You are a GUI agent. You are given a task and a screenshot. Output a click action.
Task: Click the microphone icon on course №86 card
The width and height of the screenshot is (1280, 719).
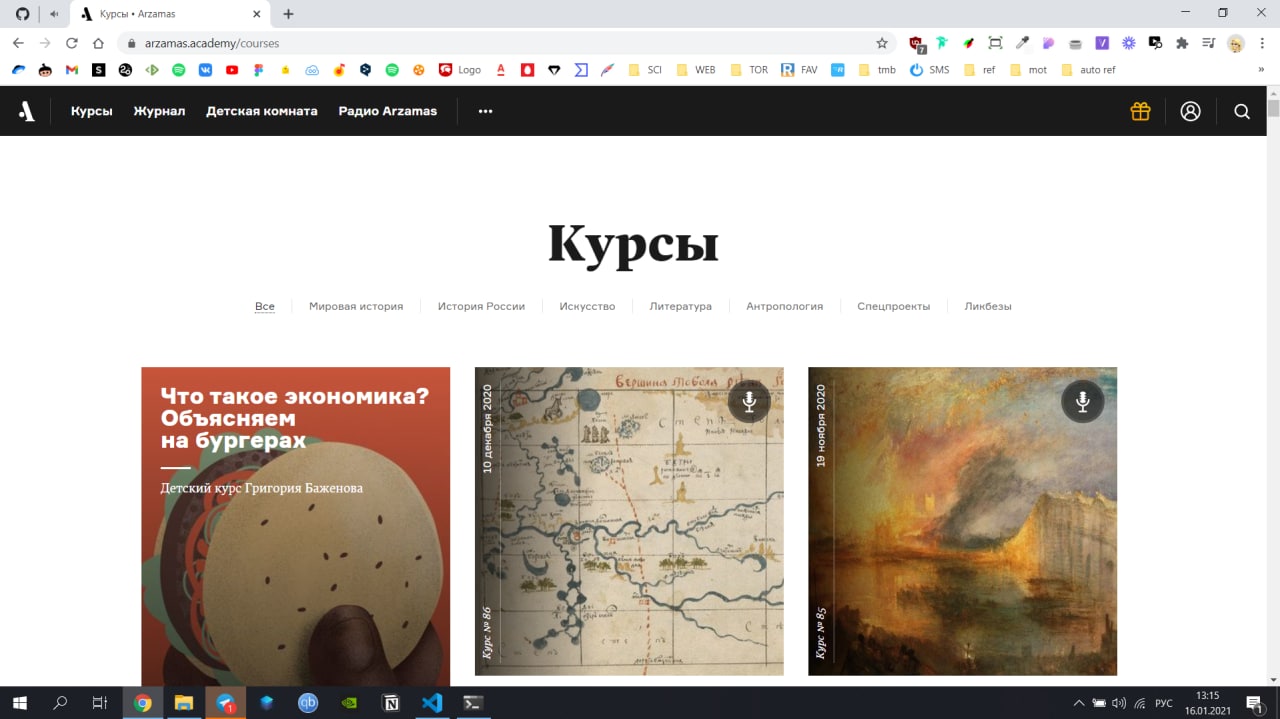749,401
